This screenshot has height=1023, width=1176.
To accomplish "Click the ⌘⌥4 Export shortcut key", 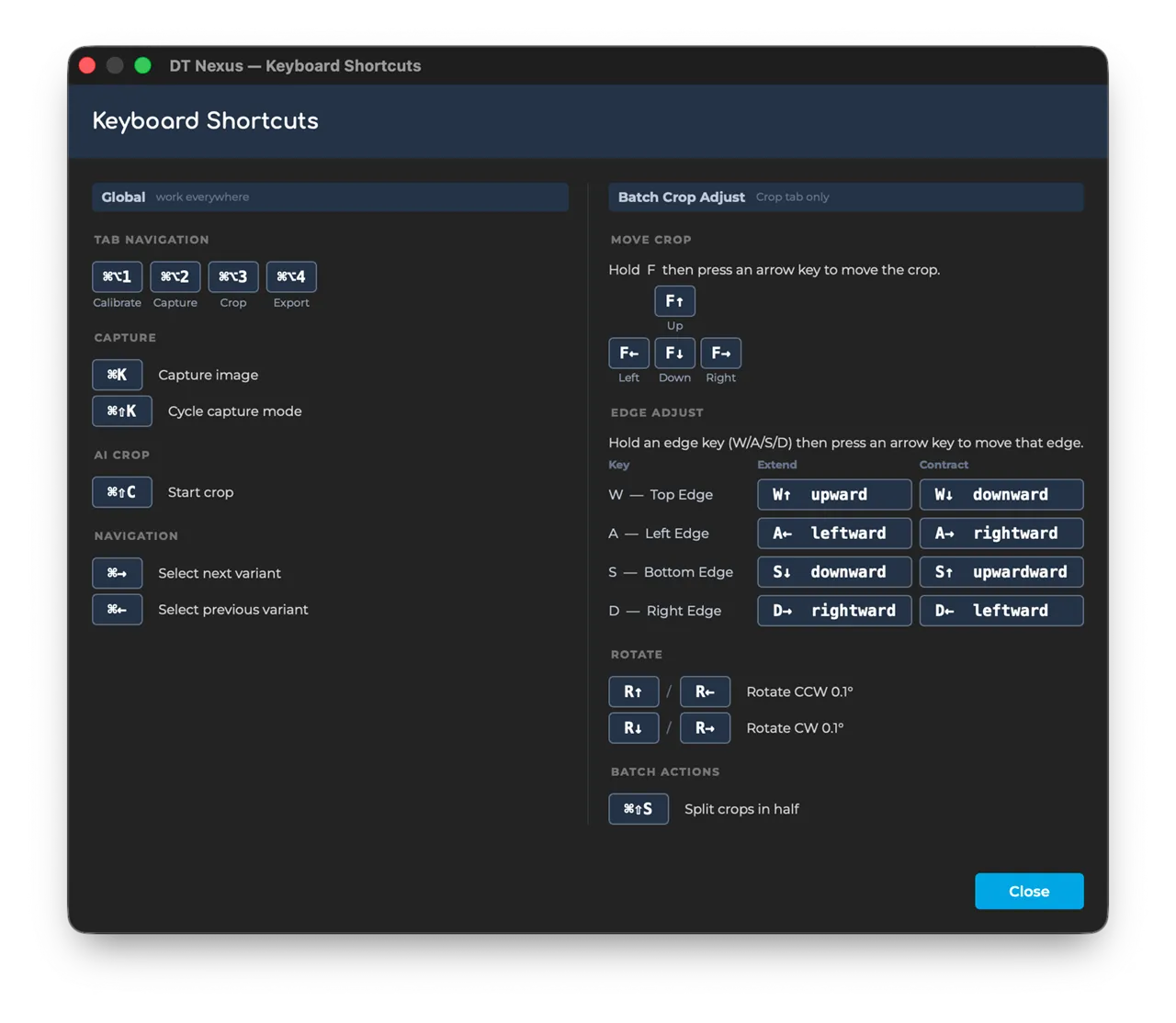I will click(291, 276).
